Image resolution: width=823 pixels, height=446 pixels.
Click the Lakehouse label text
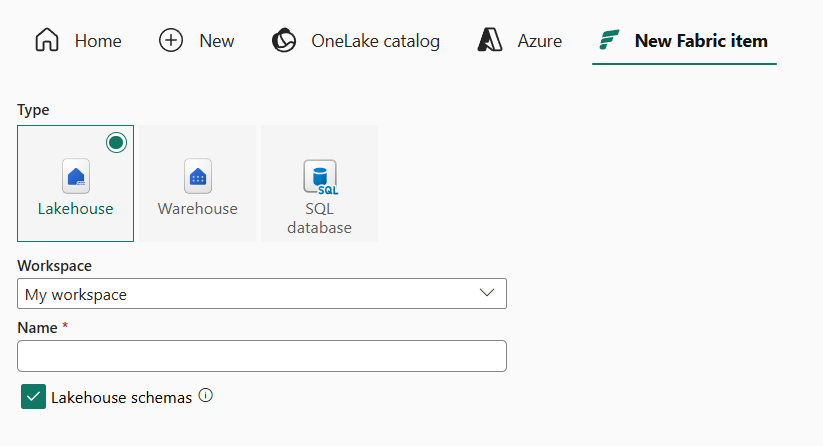(x=76, y=209)
